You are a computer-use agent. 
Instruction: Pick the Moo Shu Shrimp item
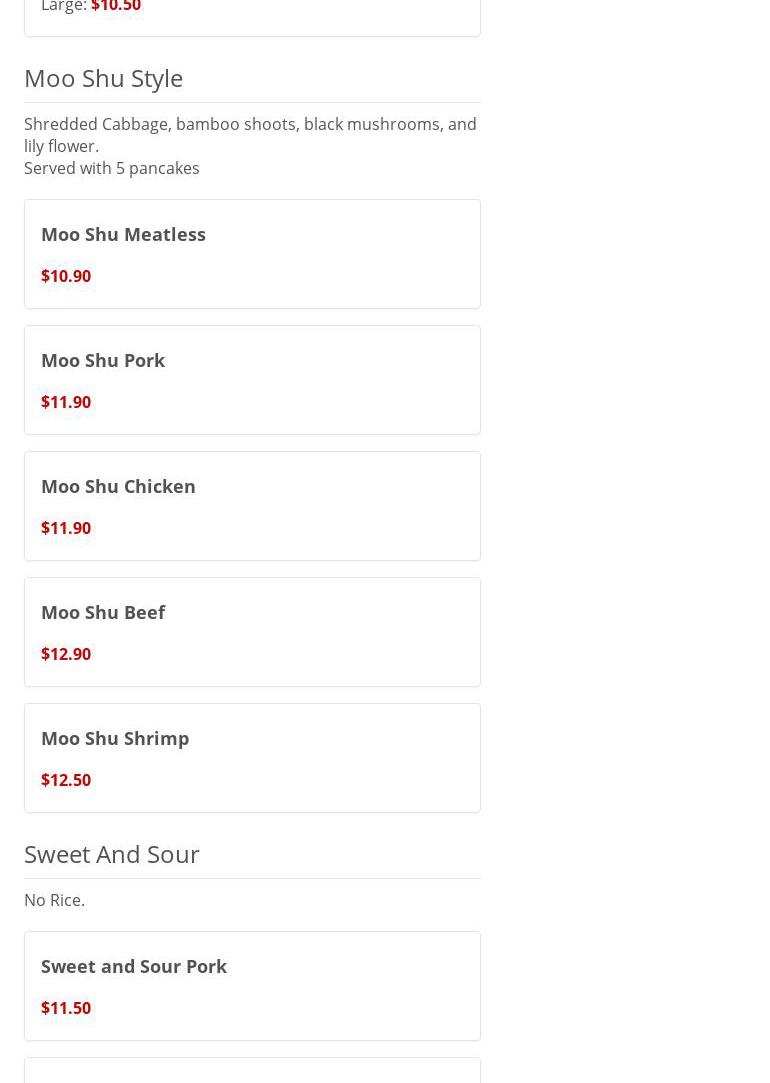pyautogui.click(x=115, y=738)
